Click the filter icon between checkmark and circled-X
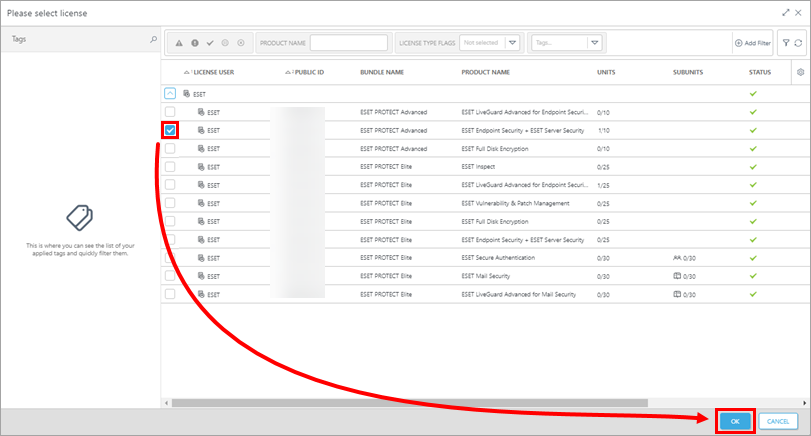 (x=225, y=43)
